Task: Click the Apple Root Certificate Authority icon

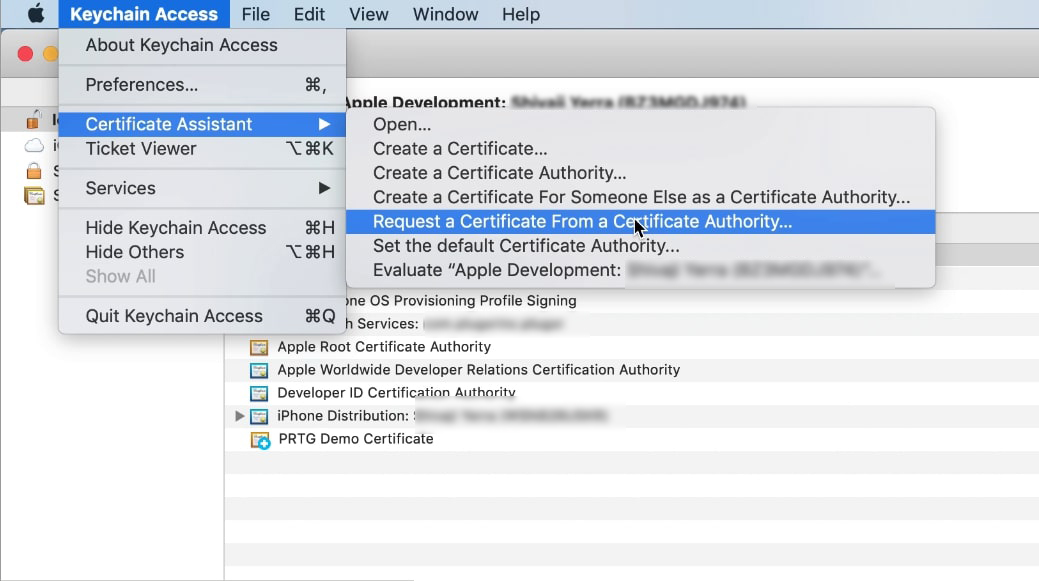Action: pyautogui.click(x=259, y=347)
